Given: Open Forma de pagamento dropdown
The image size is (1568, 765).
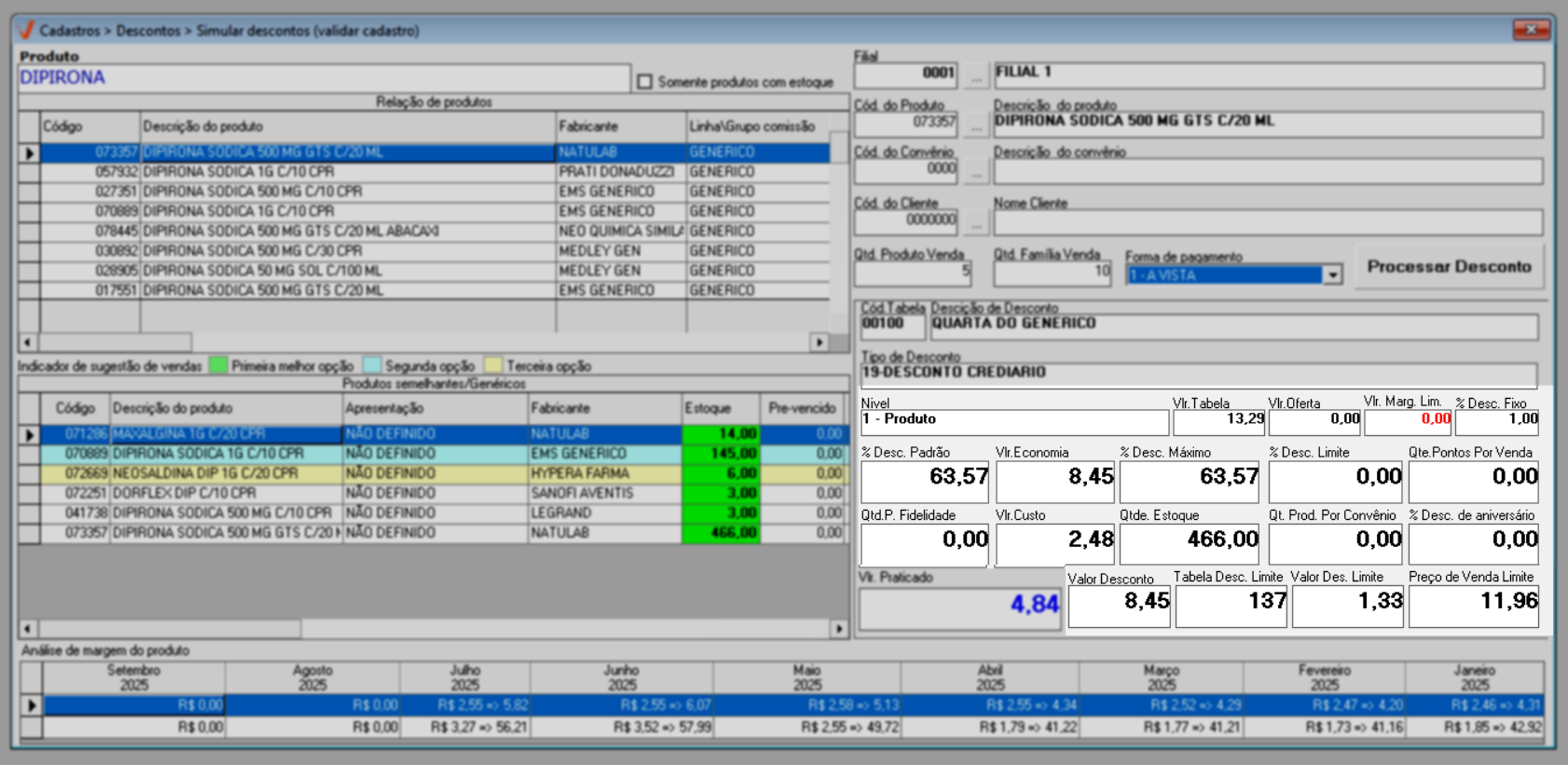Looking at the screenshot, I should click(1333, 275).
